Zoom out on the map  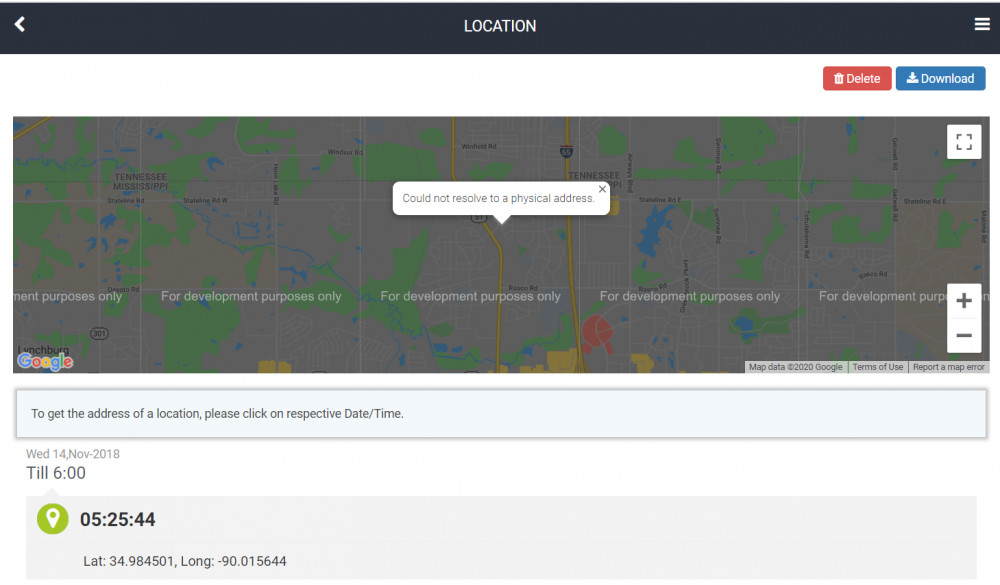[963, 336]
